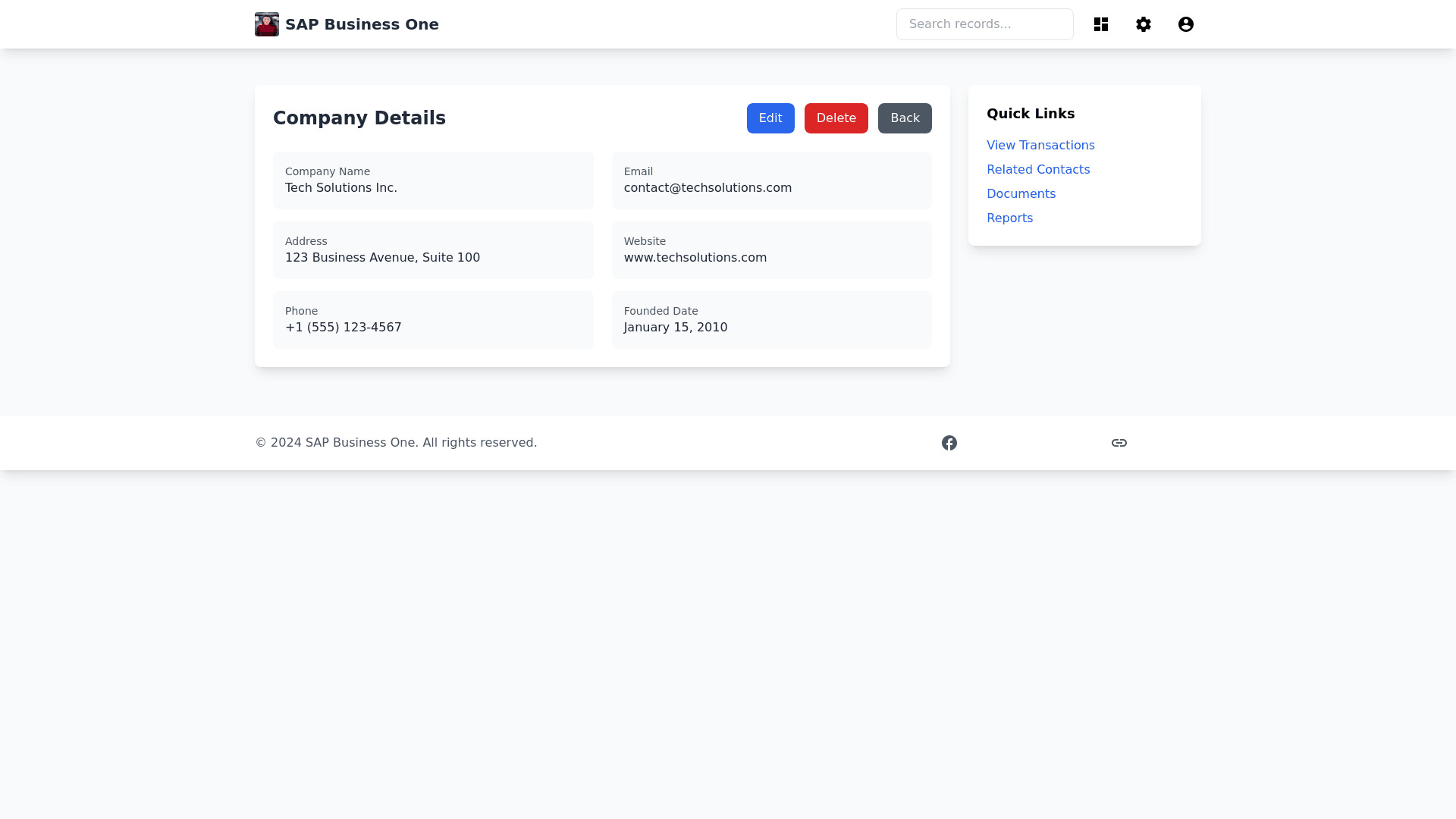Open the user account profile icon

1186,24
